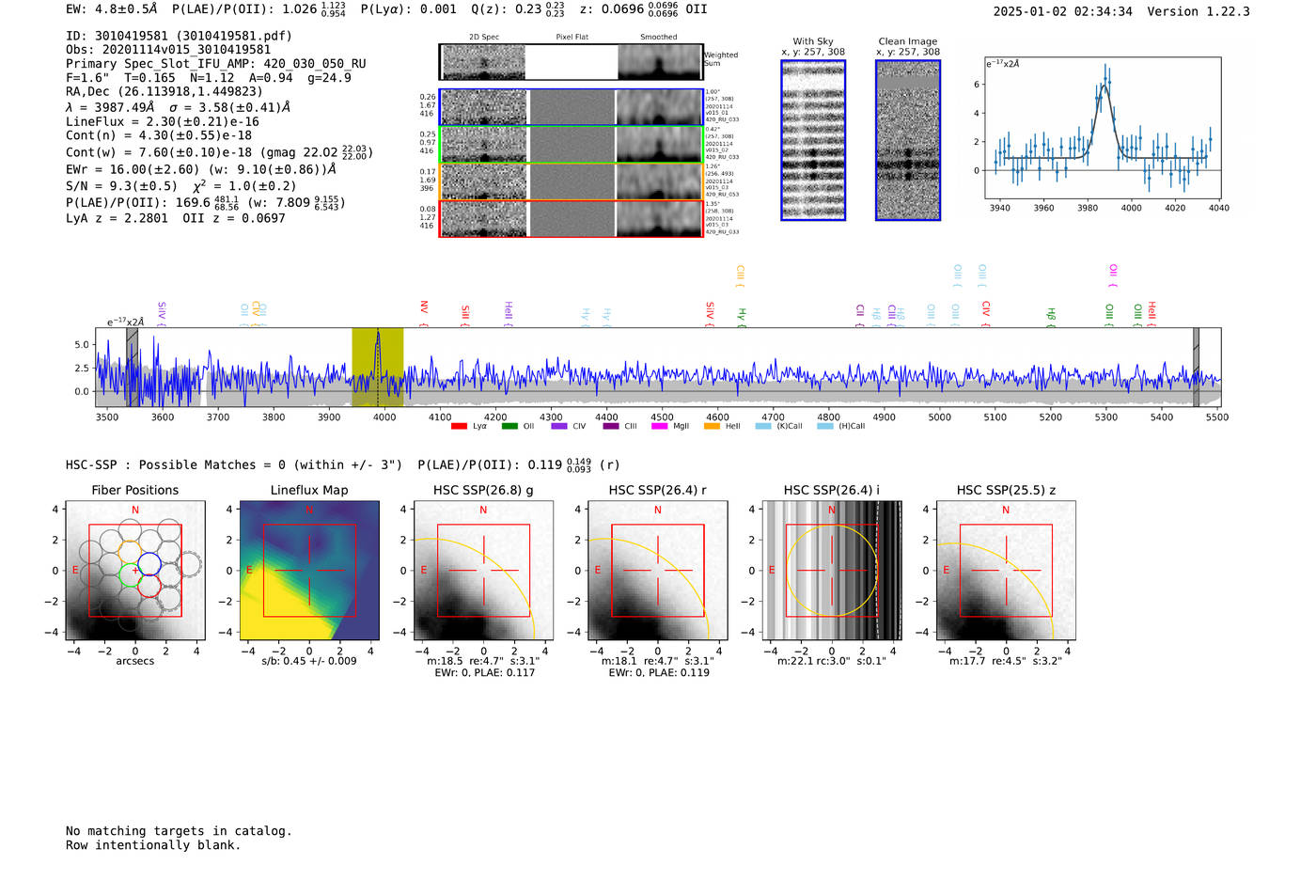Select the green-bordered 2D spectrum row
Screen dimensions: 1316x896
(572, 145)
